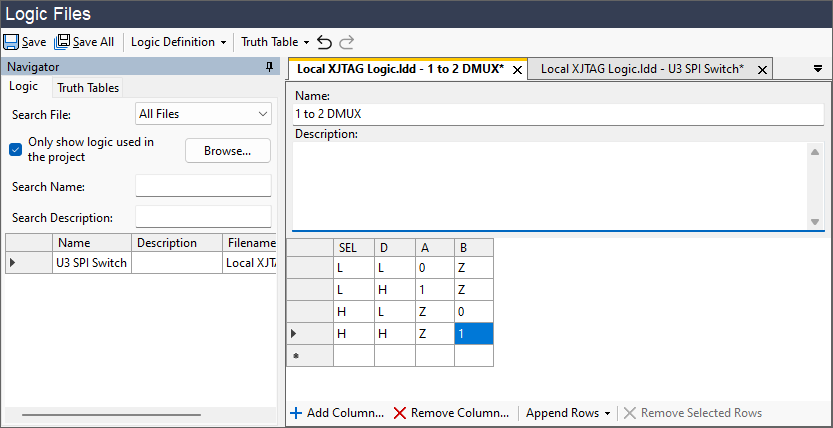This screenshot has width=833, height=428.
Task: Click the Browse button
Action: pyautogui.click(x=228, y=151)
